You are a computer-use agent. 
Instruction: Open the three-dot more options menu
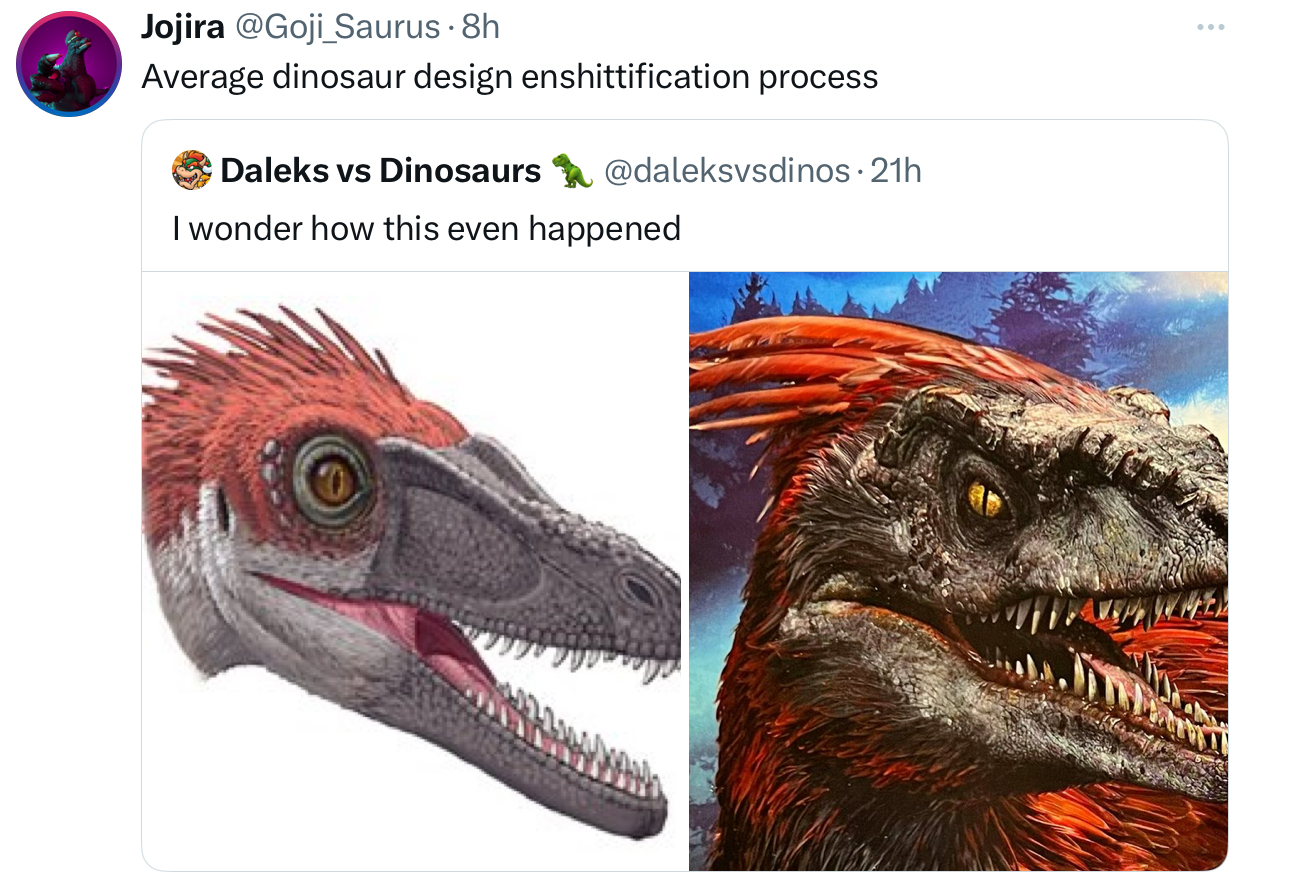pos(1210,27)
